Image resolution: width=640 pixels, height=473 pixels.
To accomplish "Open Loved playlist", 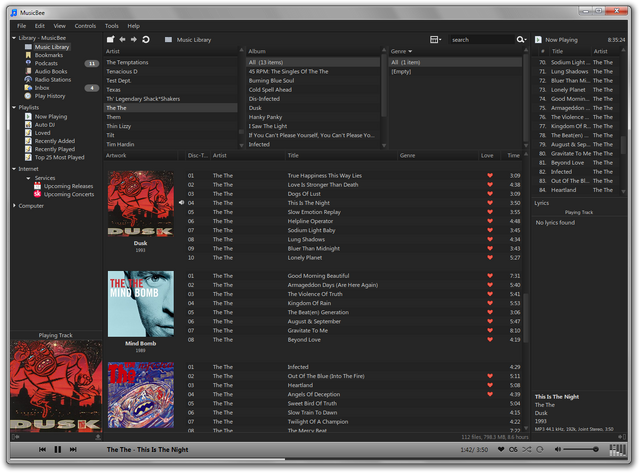I will click(42, 133).
